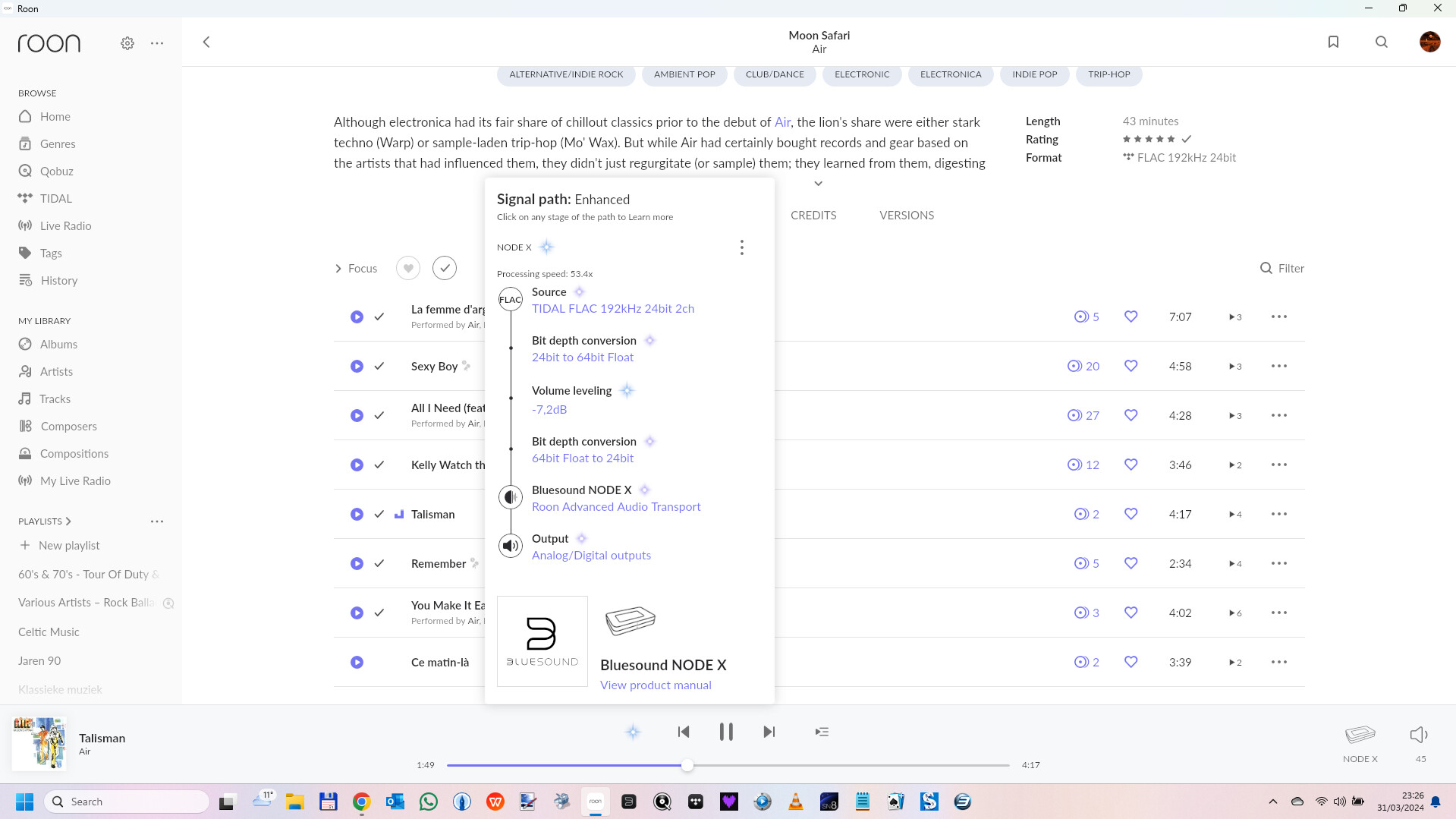
Task: Click FLAC source icon in signal path
Action: (x=511, y=299)
